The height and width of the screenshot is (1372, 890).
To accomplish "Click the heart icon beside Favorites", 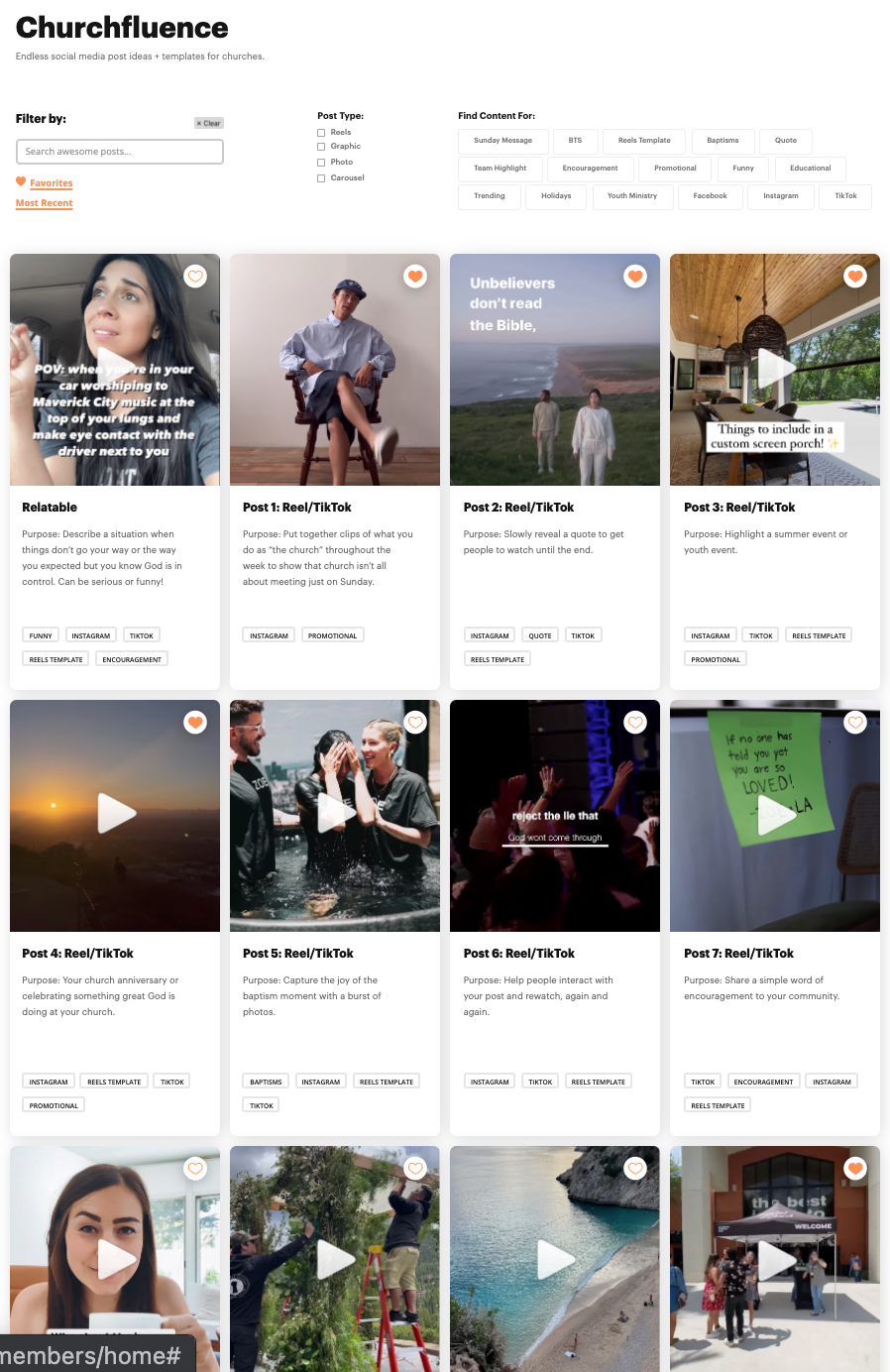I will point(20,181).
